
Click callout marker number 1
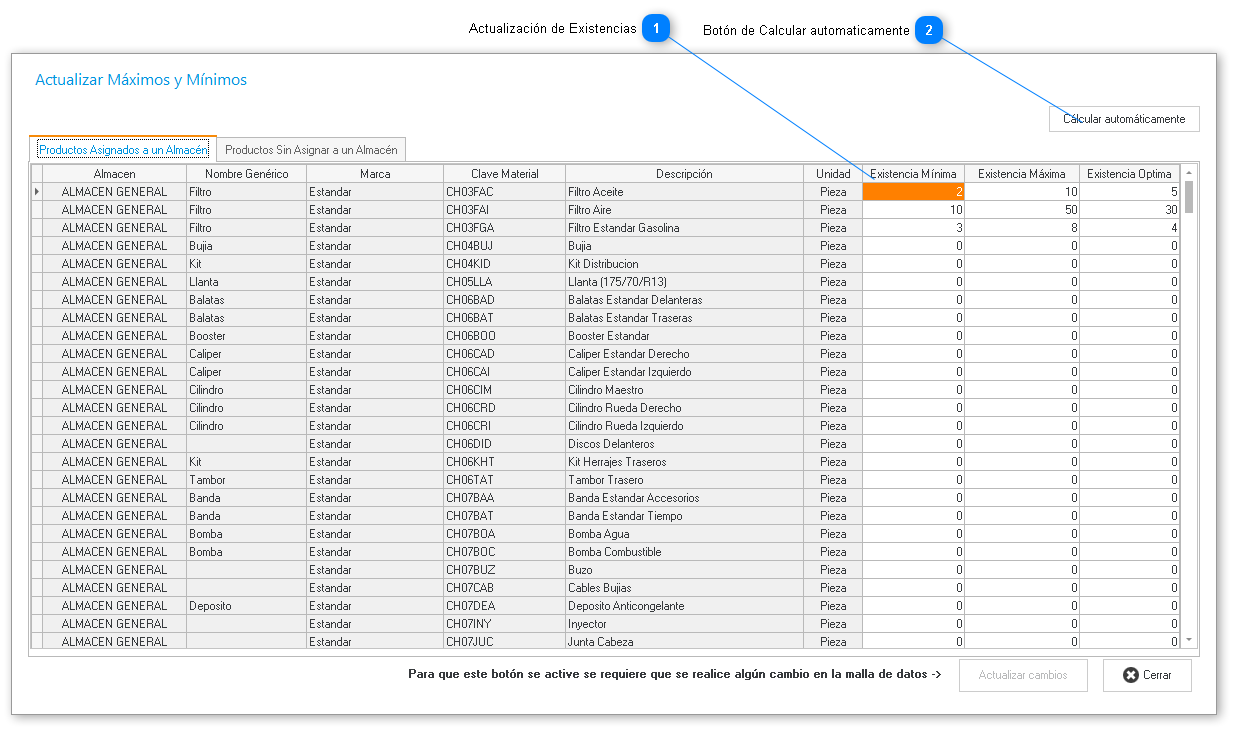[655, 29]
